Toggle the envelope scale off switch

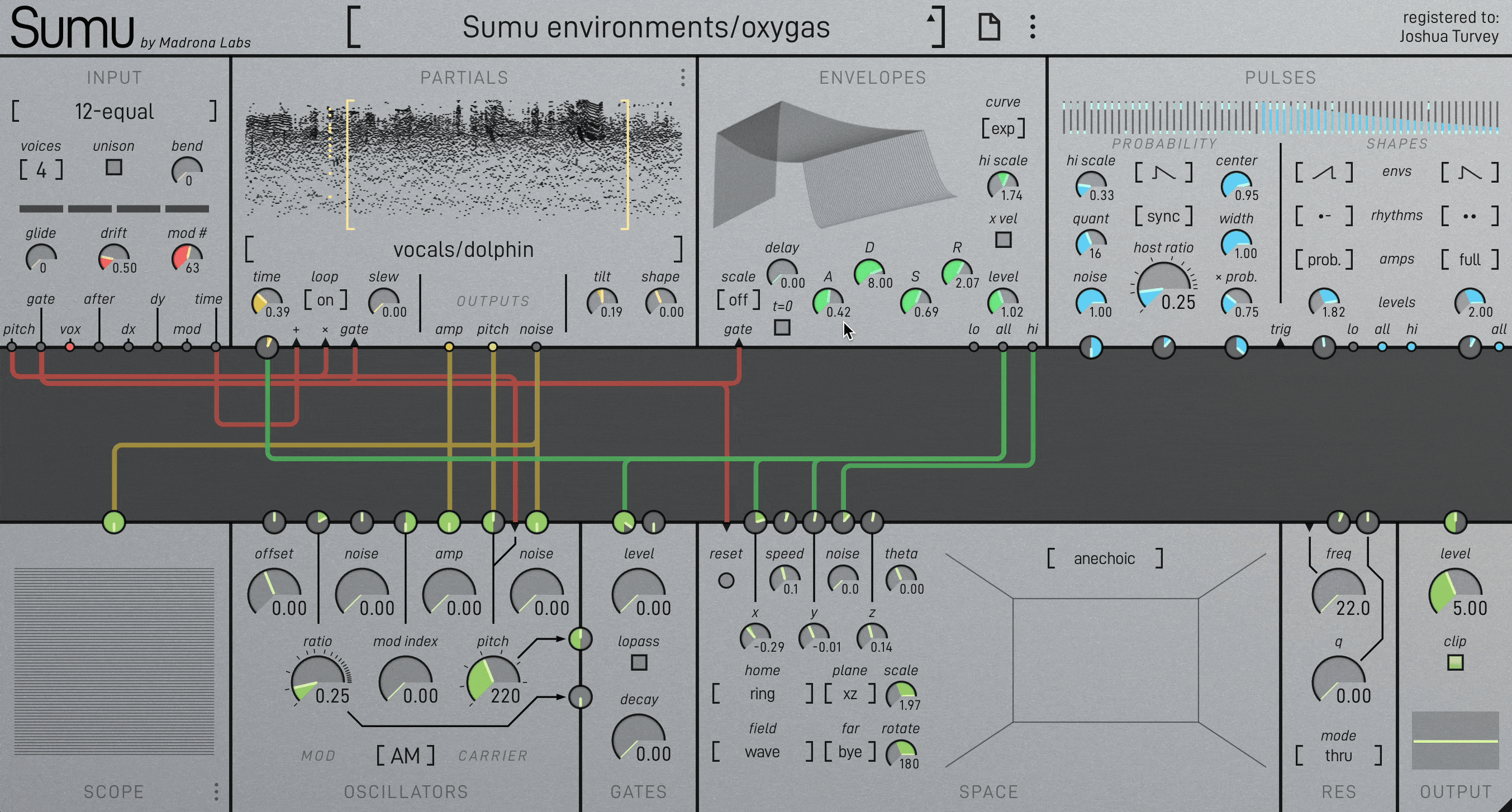pos(738,300)
